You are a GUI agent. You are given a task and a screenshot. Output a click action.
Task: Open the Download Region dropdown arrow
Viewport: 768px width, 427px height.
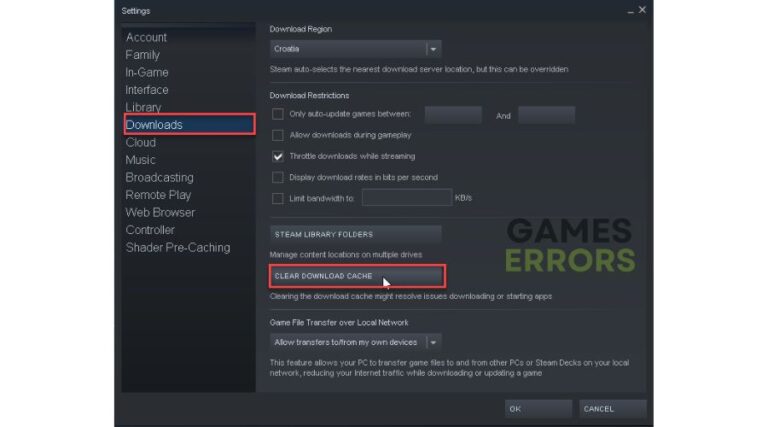point(433,49)
